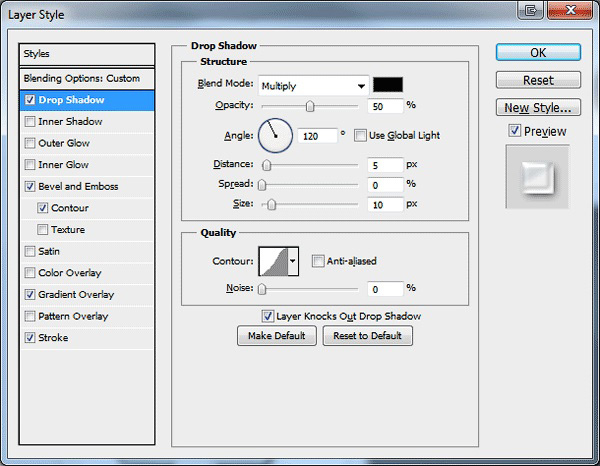This screenshot has width=600, height=466.
Task: Toggle the Drop Shadow checkbox
Action: click(30, 100)
